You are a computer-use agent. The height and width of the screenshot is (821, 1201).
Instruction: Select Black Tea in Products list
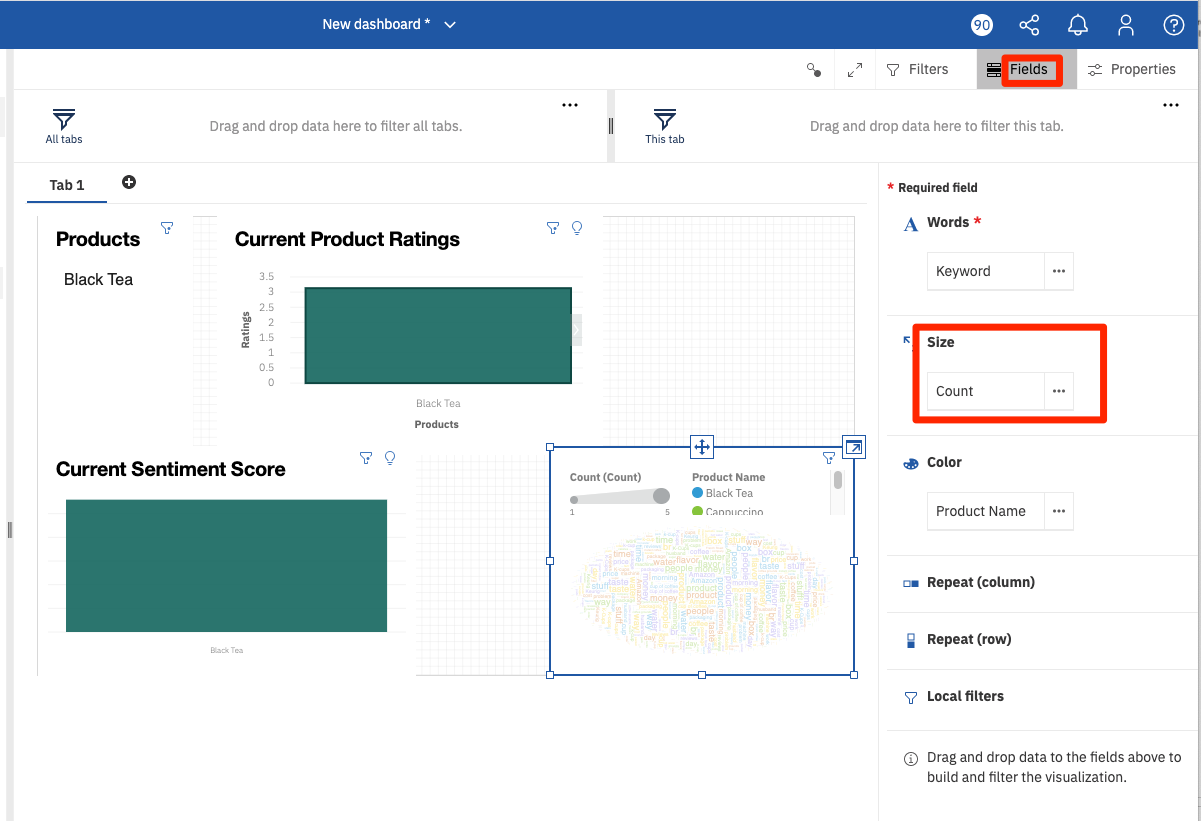click(98, 280)
